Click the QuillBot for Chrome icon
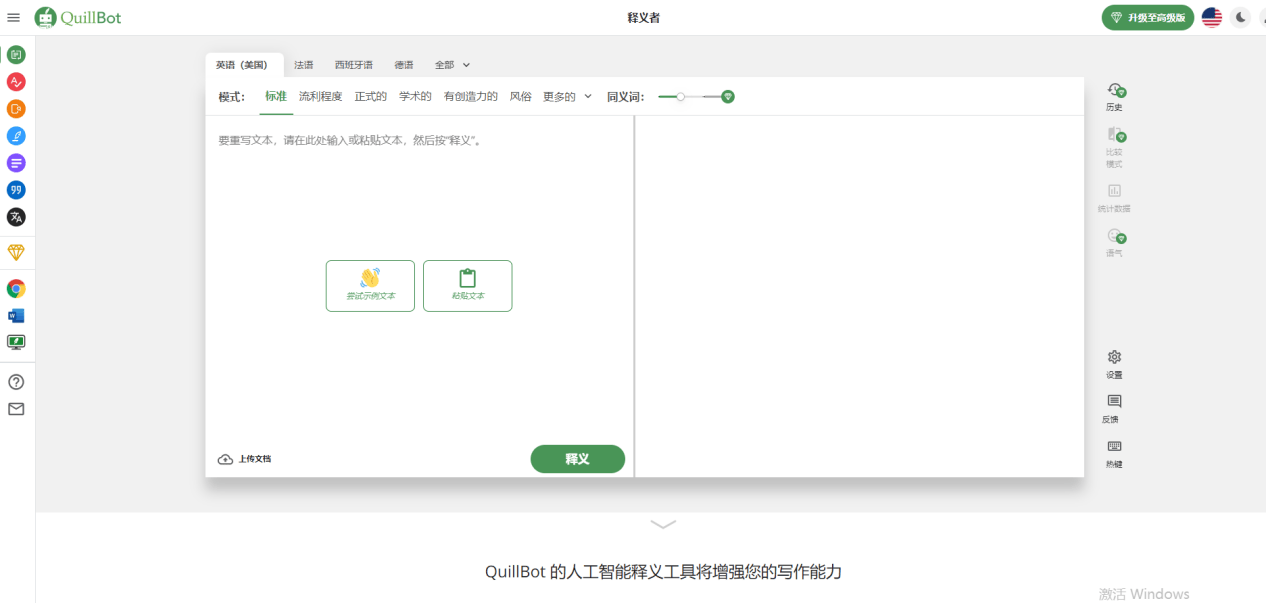1266x603 pixels. [16, 289]
